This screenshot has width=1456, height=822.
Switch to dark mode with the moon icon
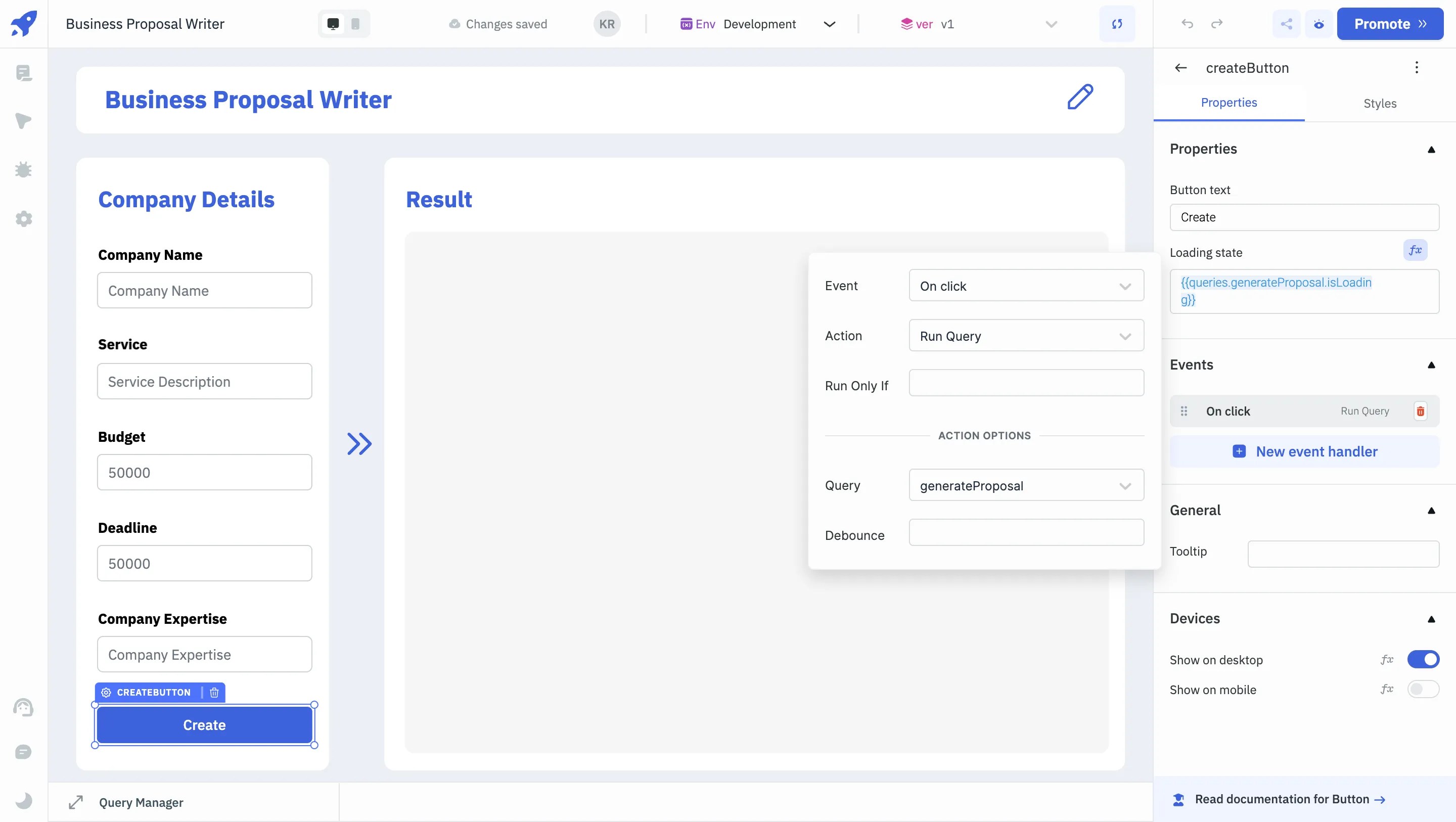click(x=24, y=801)
